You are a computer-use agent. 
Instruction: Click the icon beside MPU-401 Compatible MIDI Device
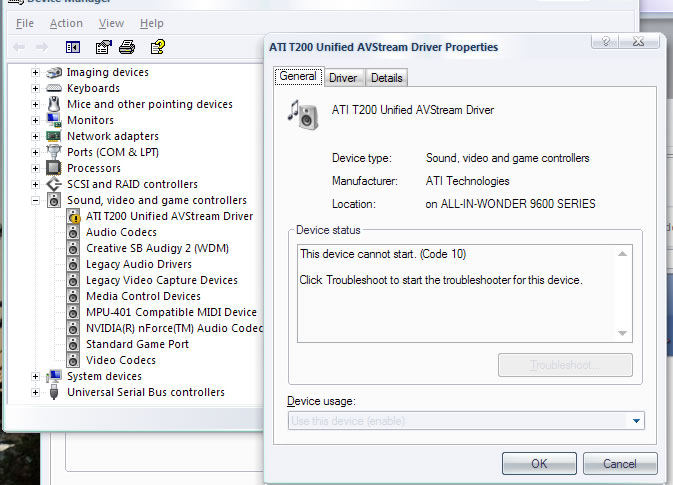click(73, 312)
